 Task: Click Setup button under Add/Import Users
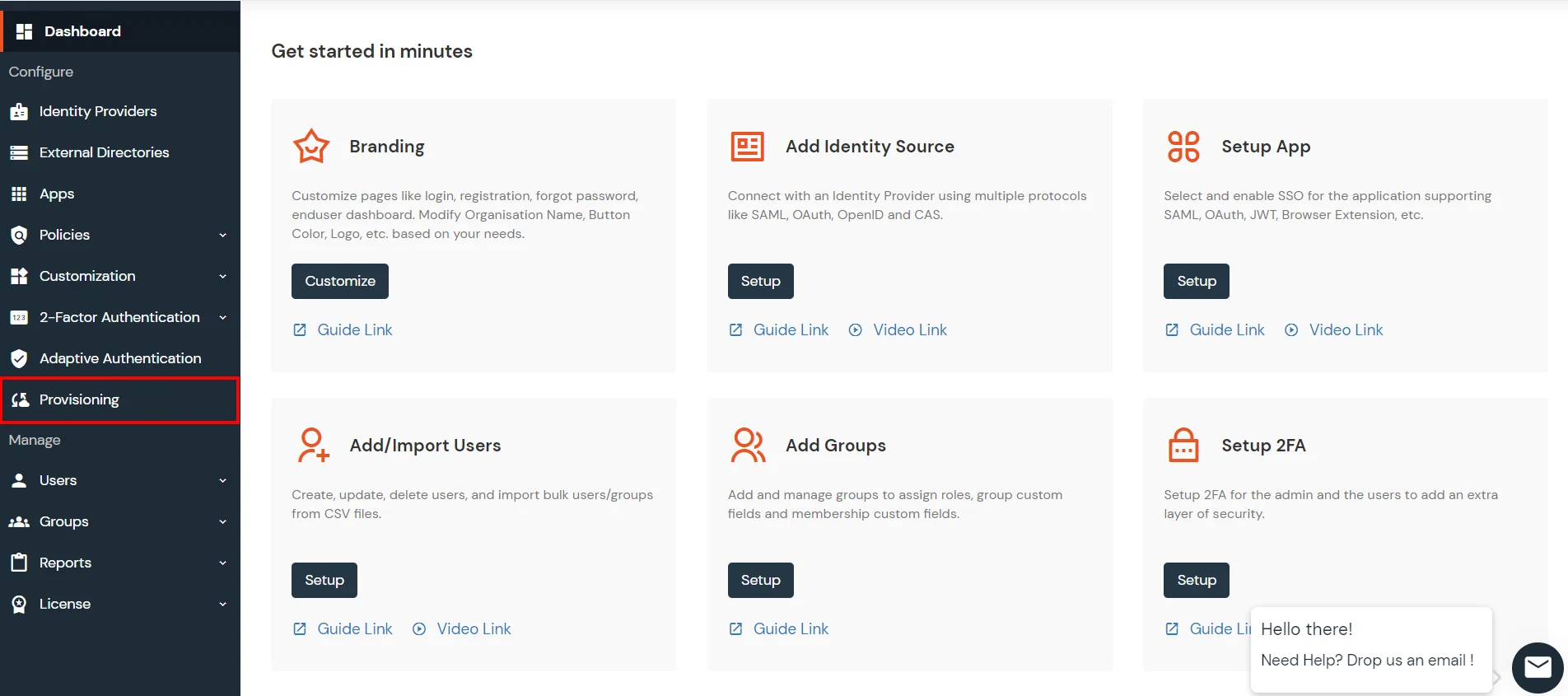(324, 580)
